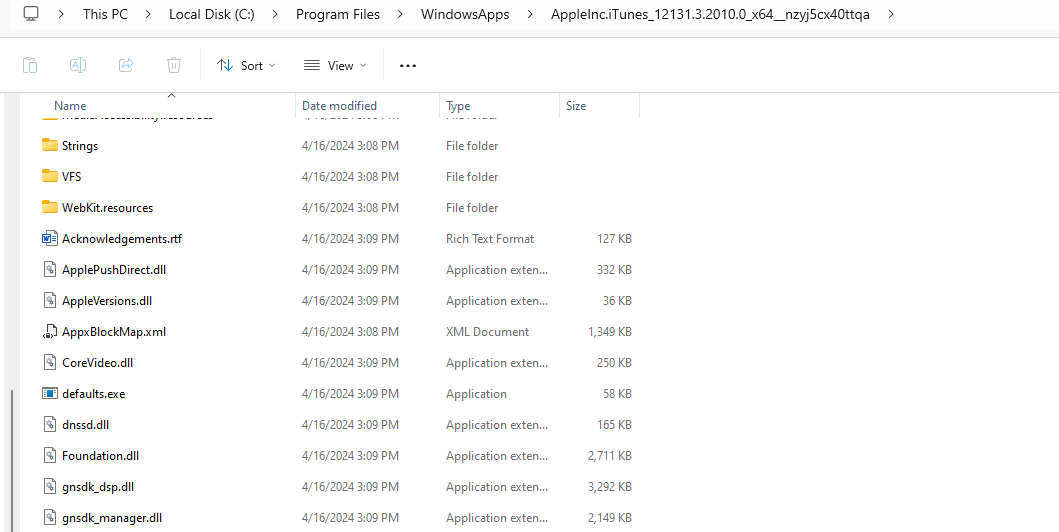This screenshot has width=1059, height=532.
Task: Click the defaults.exe application icon
Action: (x=49, y=394)
